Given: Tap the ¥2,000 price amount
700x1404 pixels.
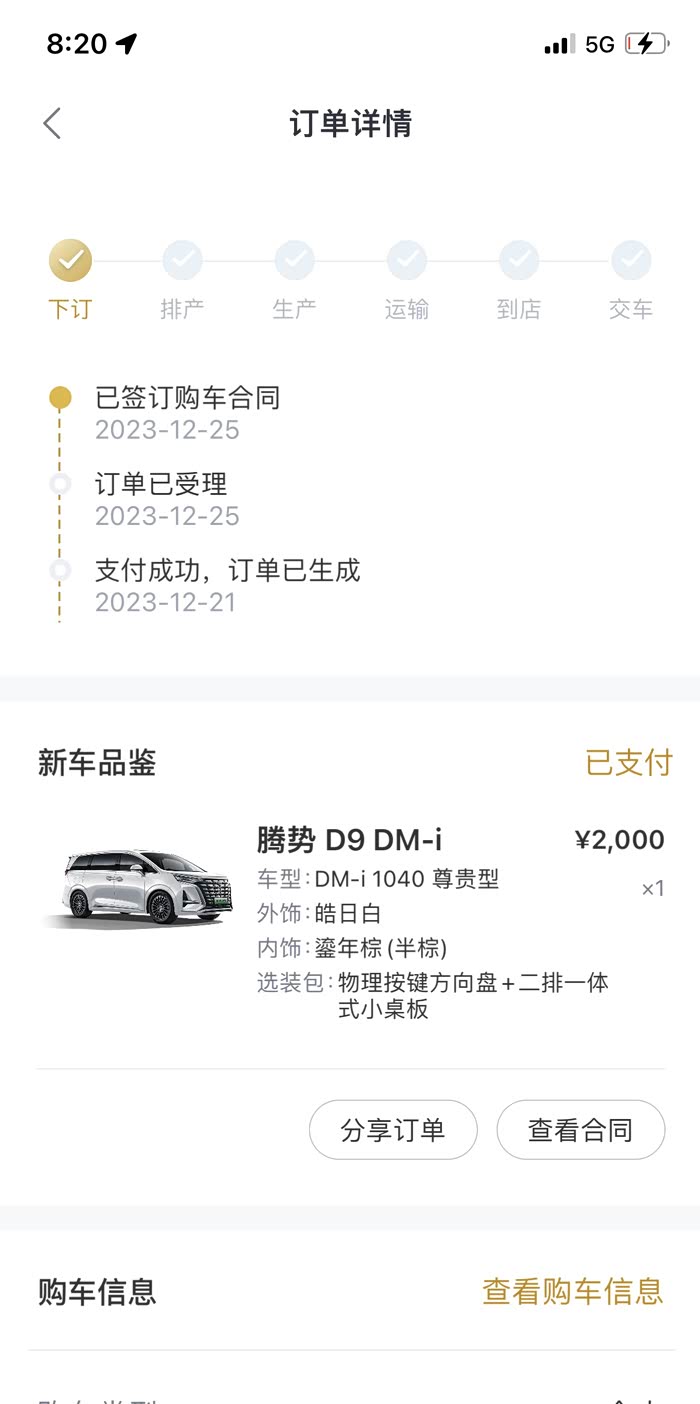Looking at the screenshot, I should pyautogui.click(x=619, y=840).
